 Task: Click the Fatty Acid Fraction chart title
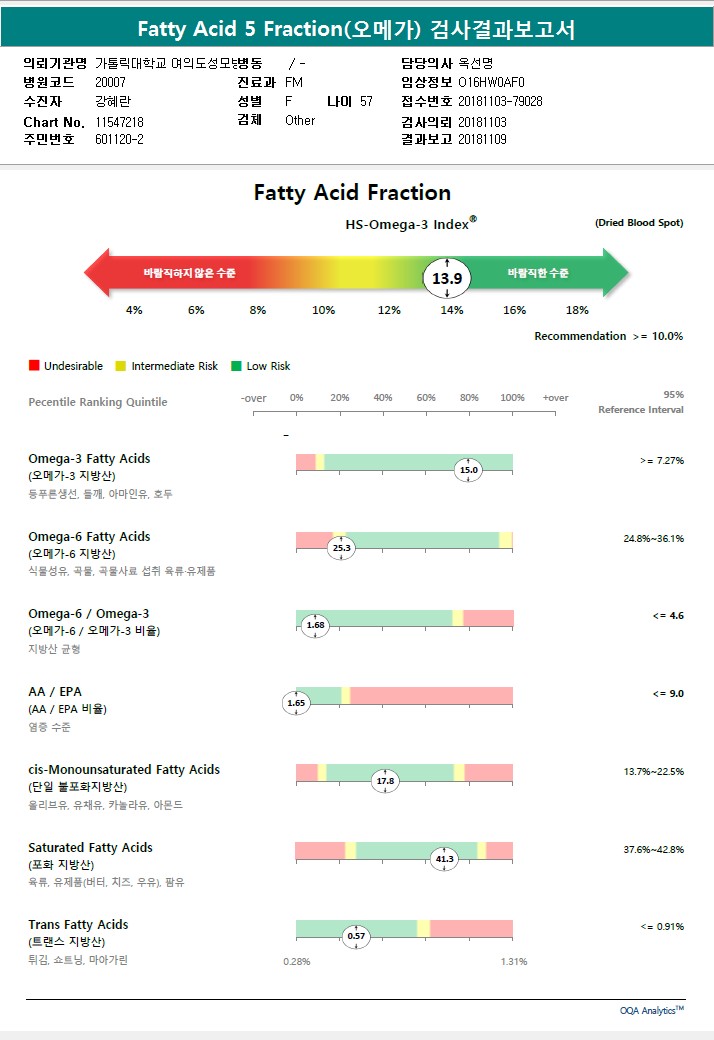[352, 193]
